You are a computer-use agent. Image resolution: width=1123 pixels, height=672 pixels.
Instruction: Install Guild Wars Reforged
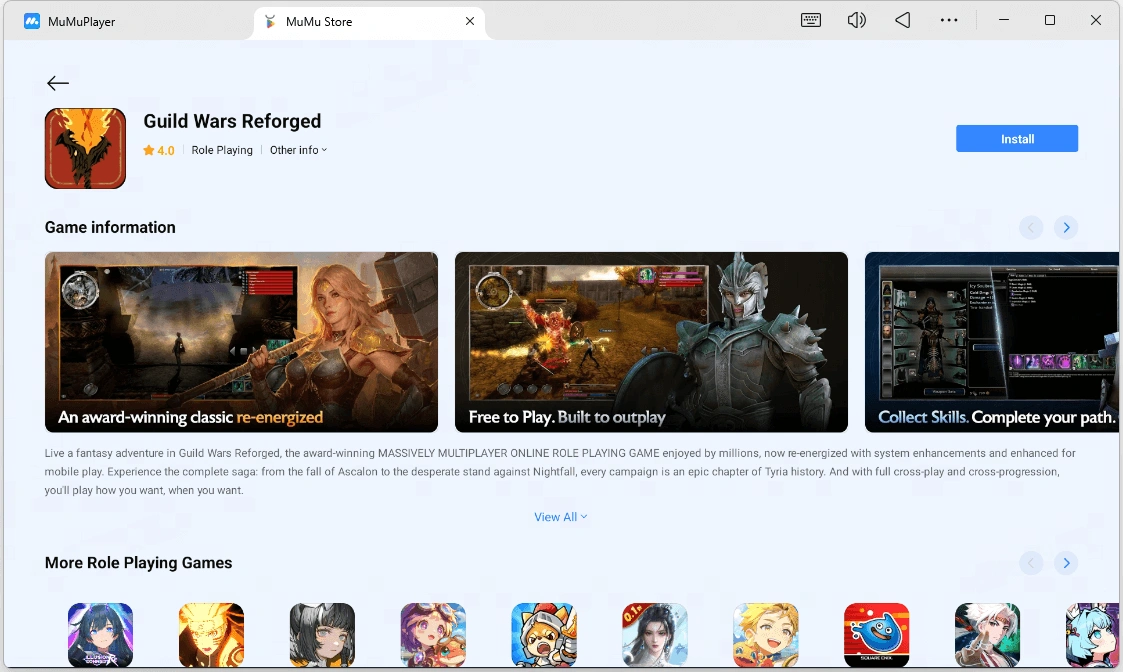pyautogui.click(x=1017, y=139)
